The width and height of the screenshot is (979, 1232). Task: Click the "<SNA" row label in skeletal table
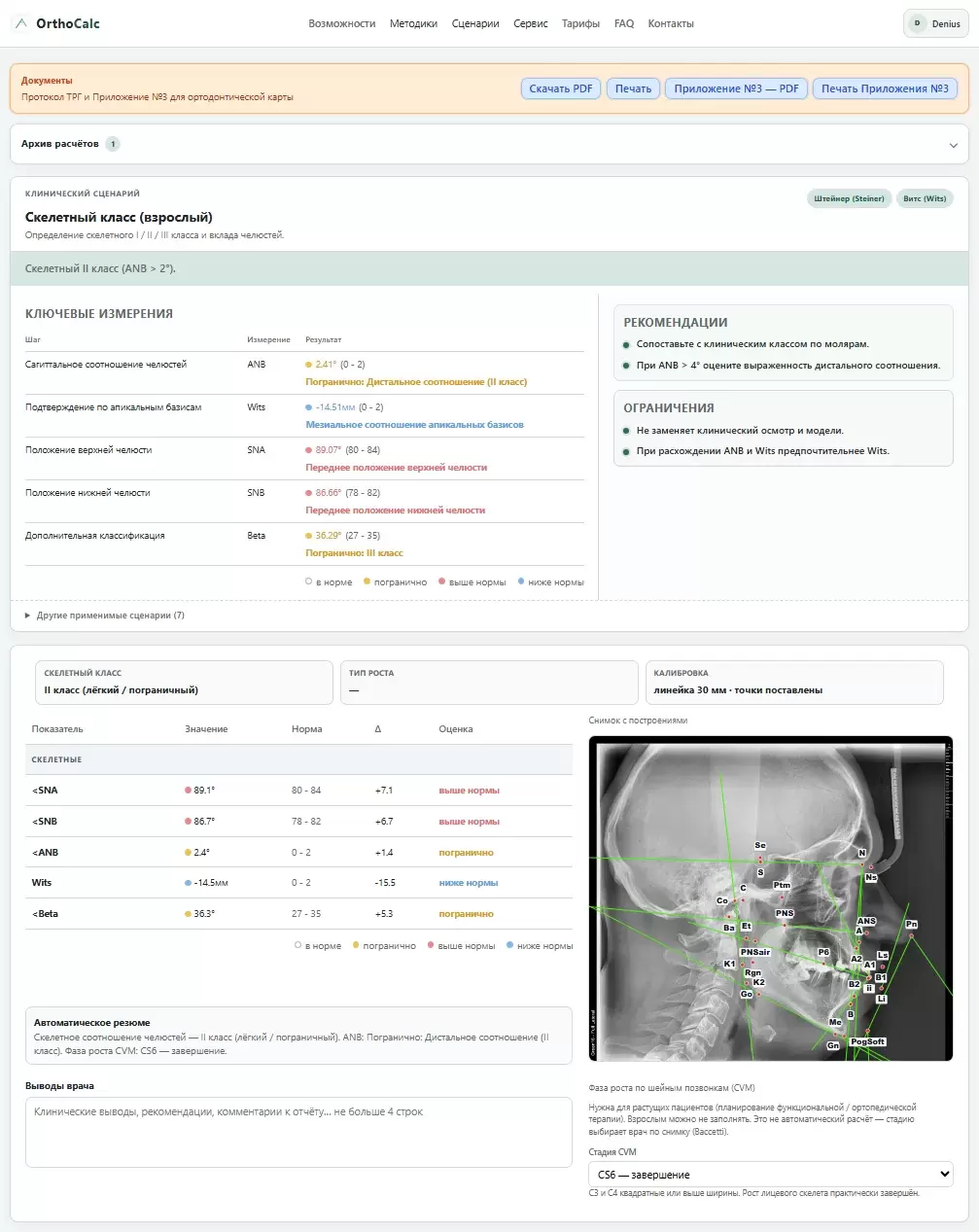[x=45, y=791]
